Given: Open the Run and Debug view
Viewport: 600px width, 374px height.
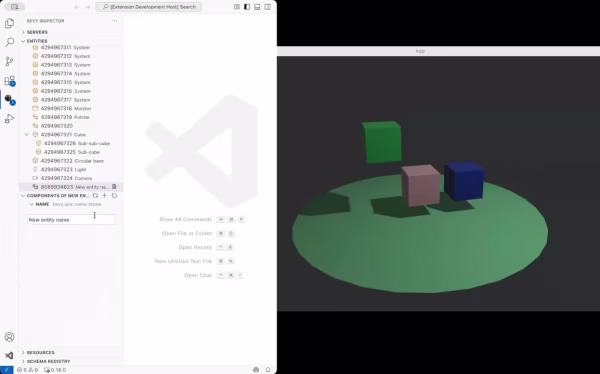Looking at the screenshot, I should [9, 119].
